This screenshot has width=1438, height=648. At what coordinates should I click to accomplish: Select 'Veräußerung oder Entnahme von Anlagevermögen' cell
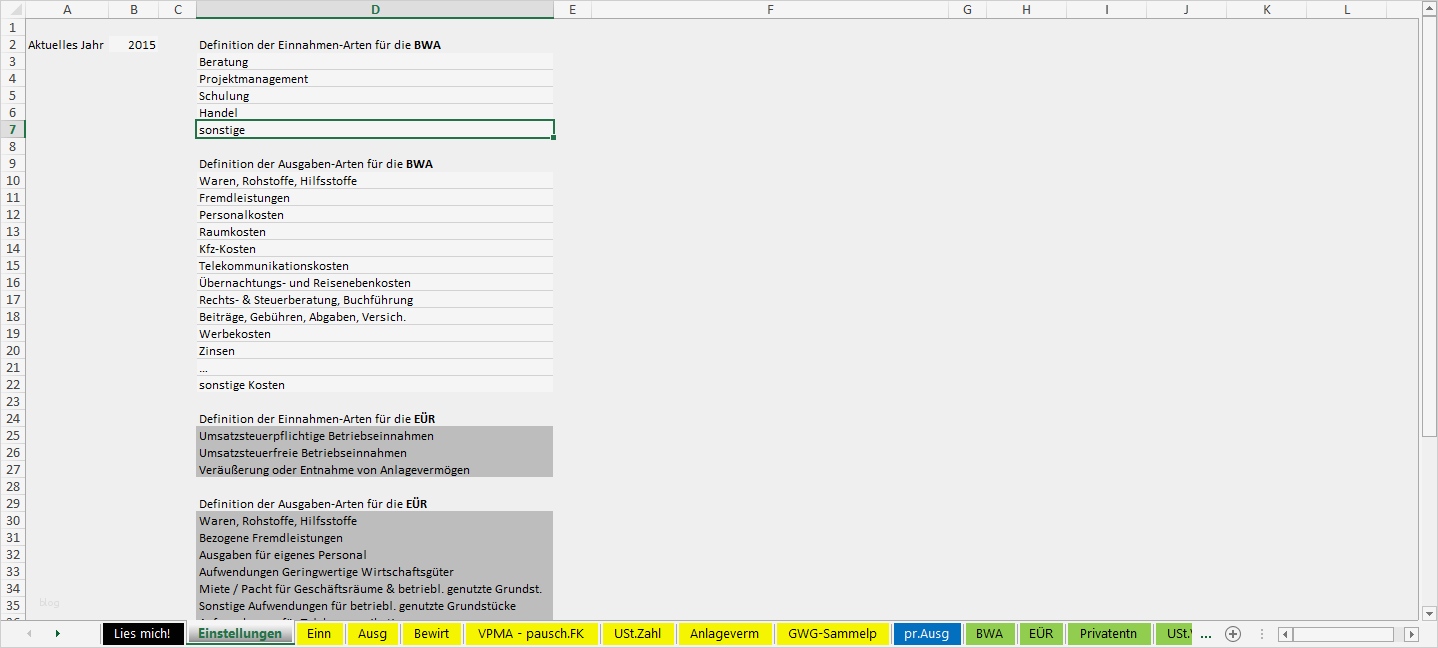coord(375,470)
